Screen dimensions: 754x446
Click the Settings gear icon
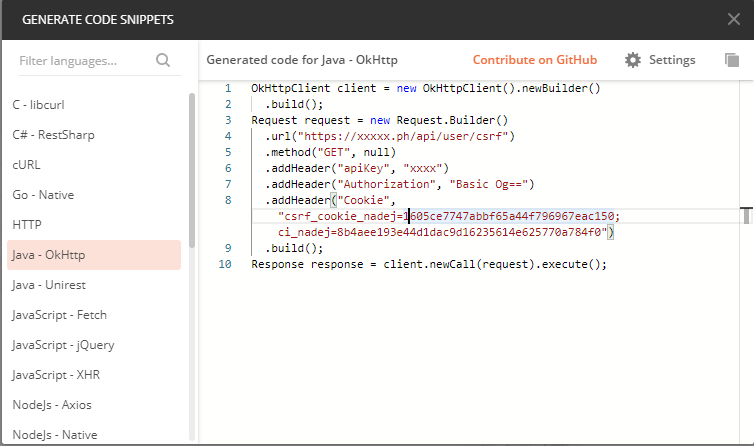coord(632,60)
